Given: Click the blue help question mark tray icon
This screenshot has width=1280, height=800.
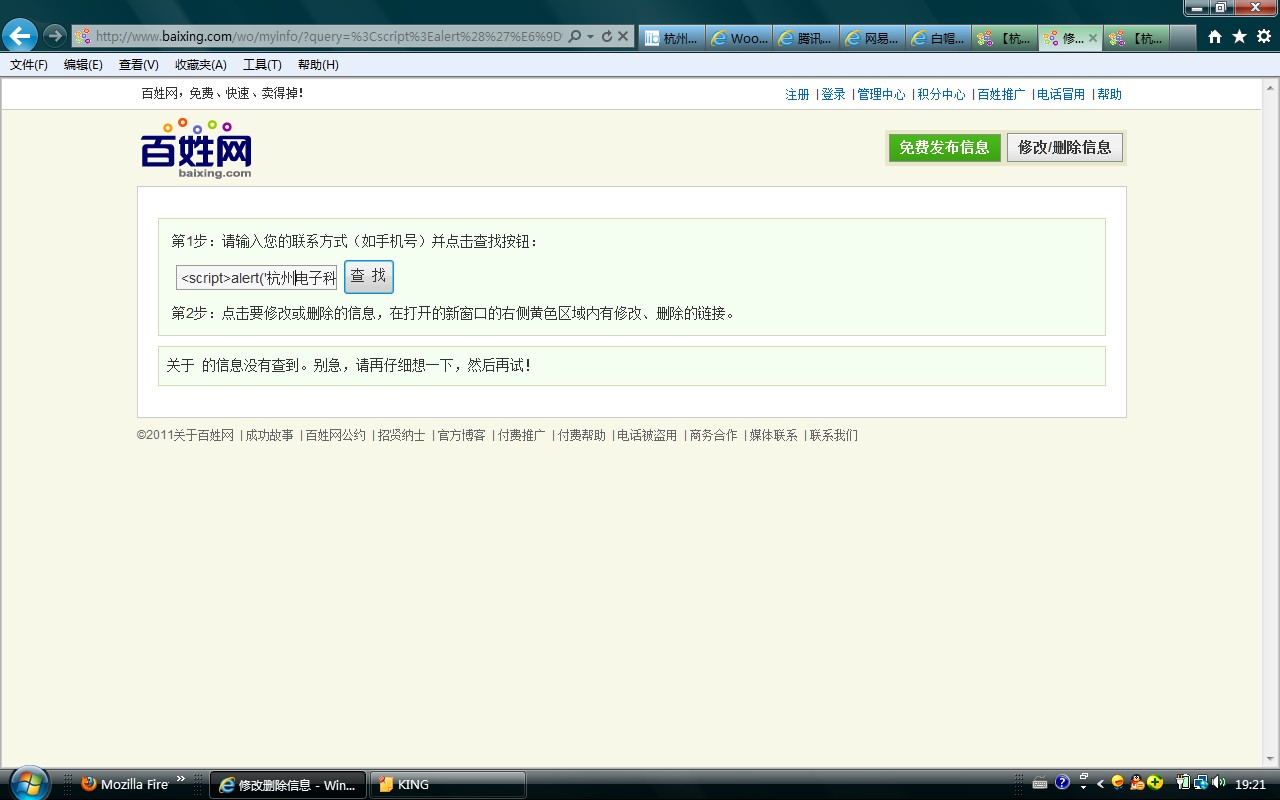Looking at the screenshot, I should [1062, 783].
